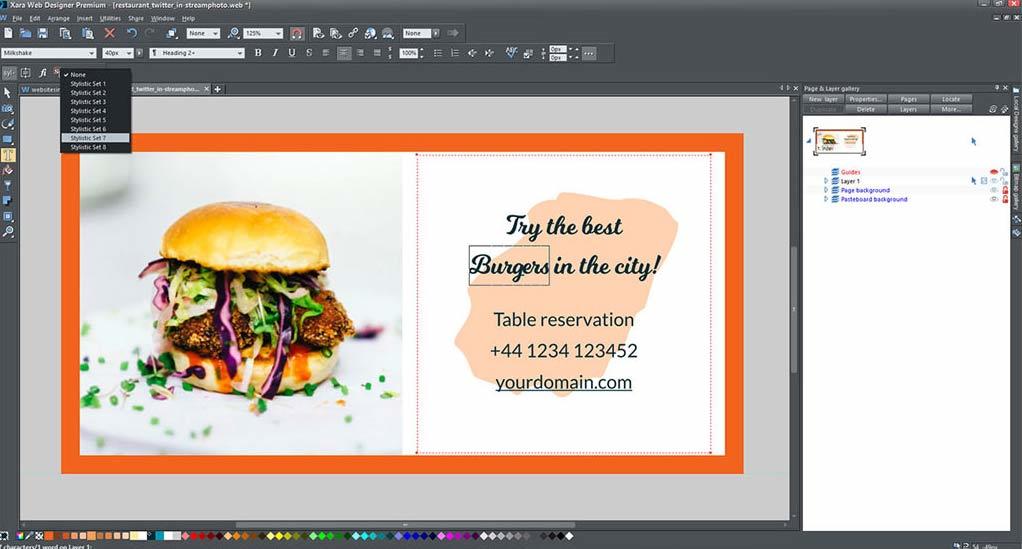
Task: Toggle lock on Page background layer
Action: click(1005, 190)
